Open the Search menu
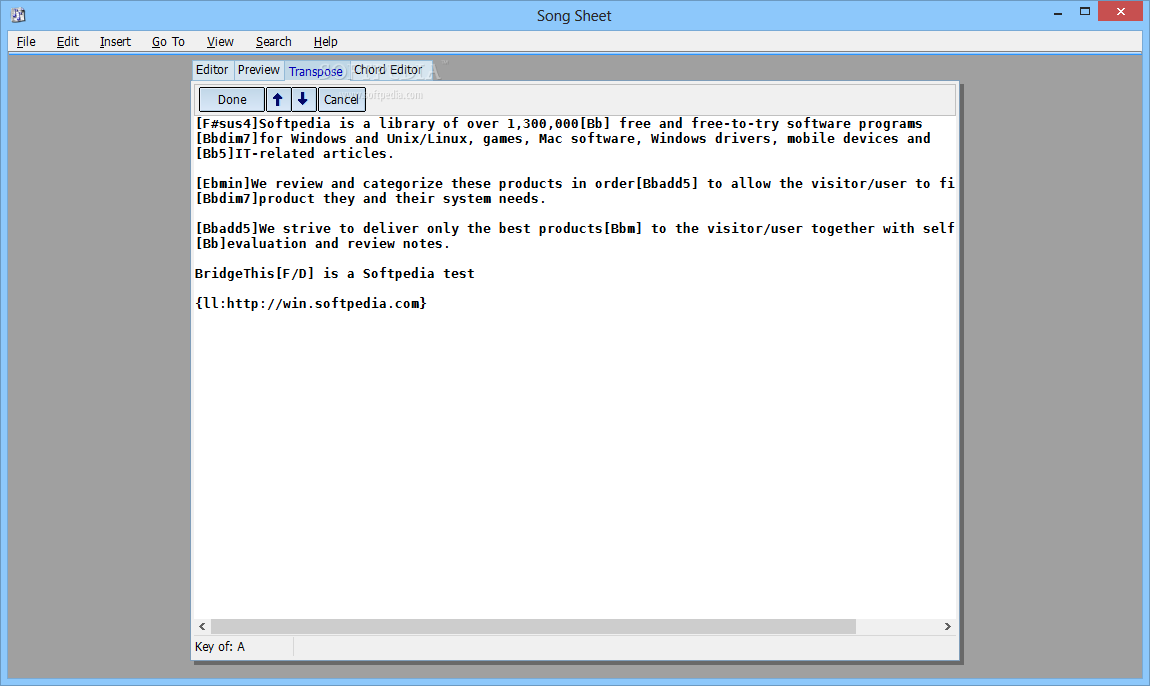This screenshot has width=1150, height=686. (x=274, y=42)
